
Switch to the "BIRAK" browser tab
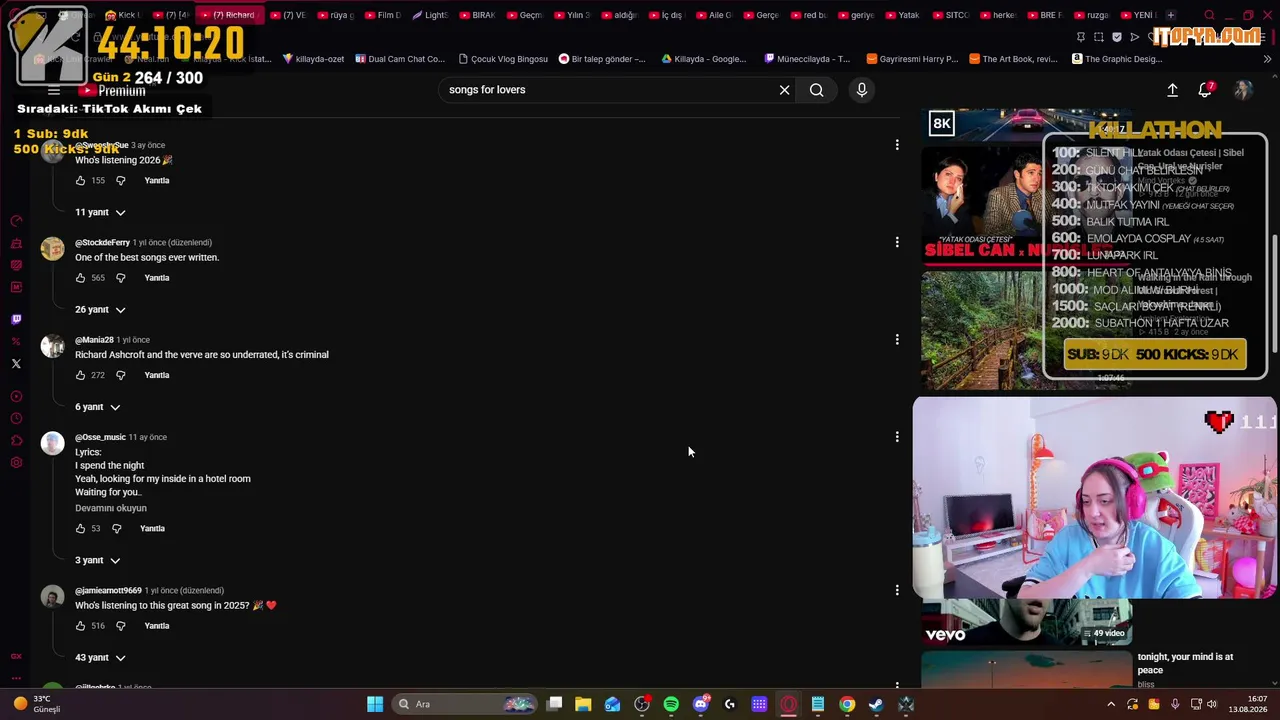tap(476, 15)
